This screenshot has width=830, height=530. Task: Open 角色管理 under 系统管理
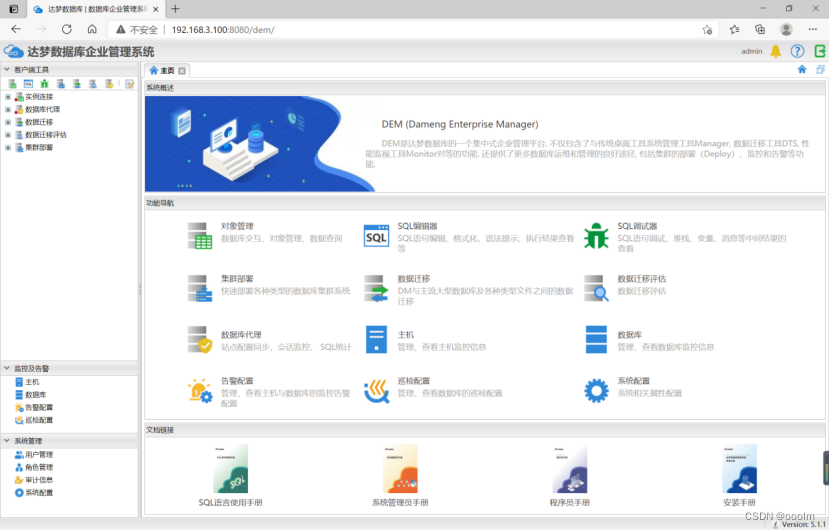tap(39, 467)
